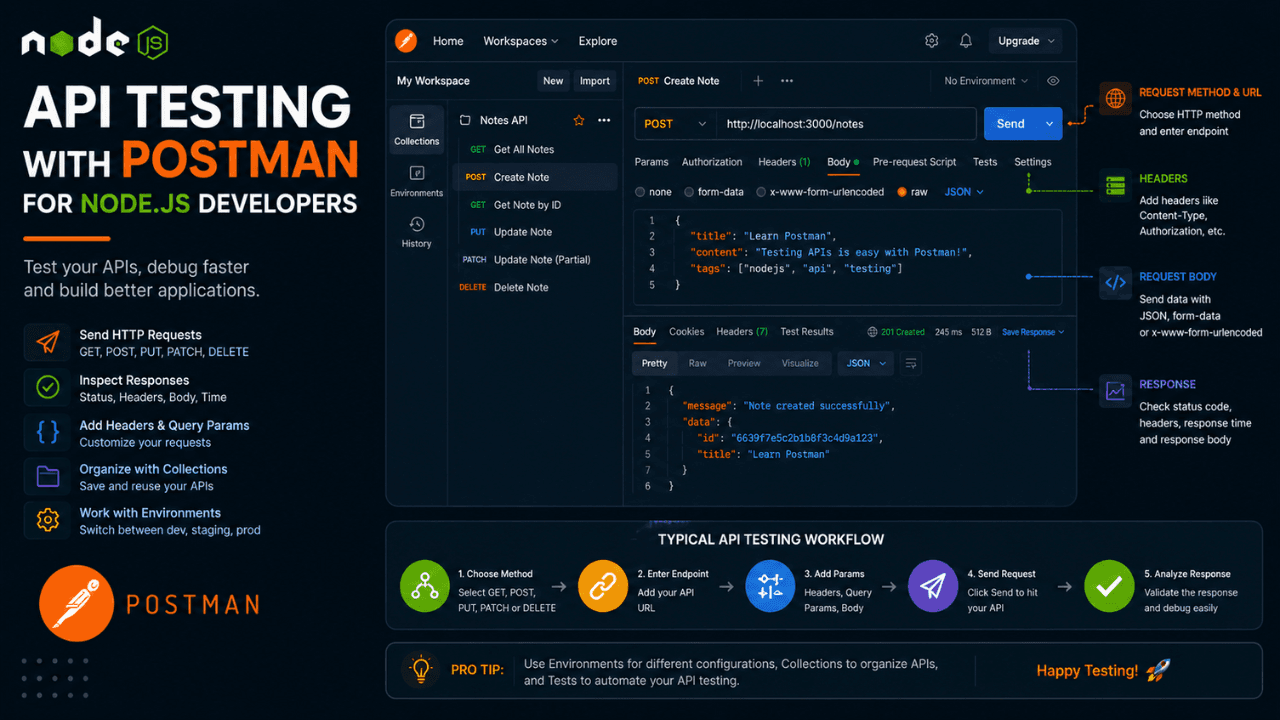Click the response wrap lines icon
Screen dimensions: 1280x720
(911, 364)
